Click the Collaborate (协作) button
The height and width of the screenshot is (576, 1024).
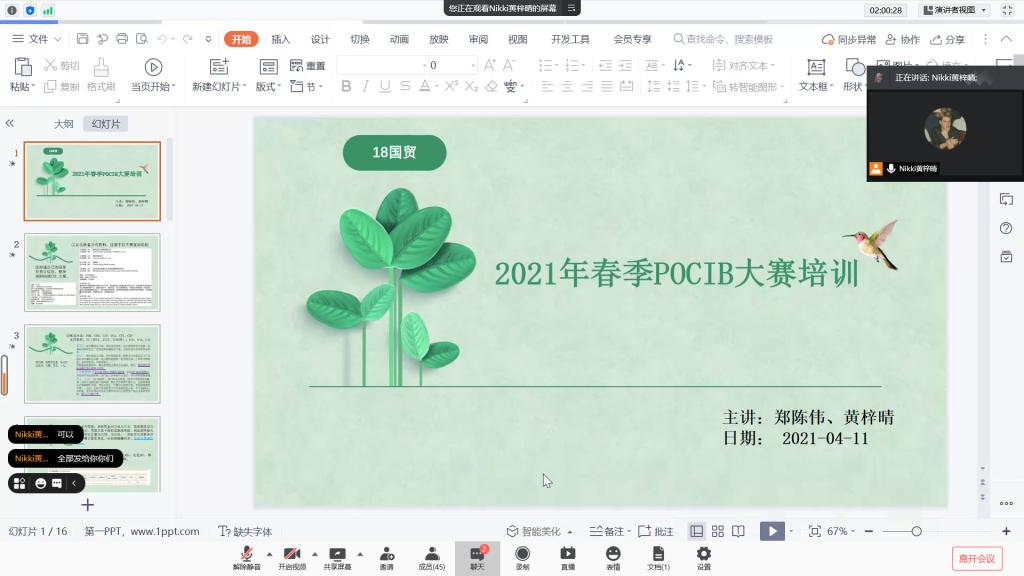903,39
